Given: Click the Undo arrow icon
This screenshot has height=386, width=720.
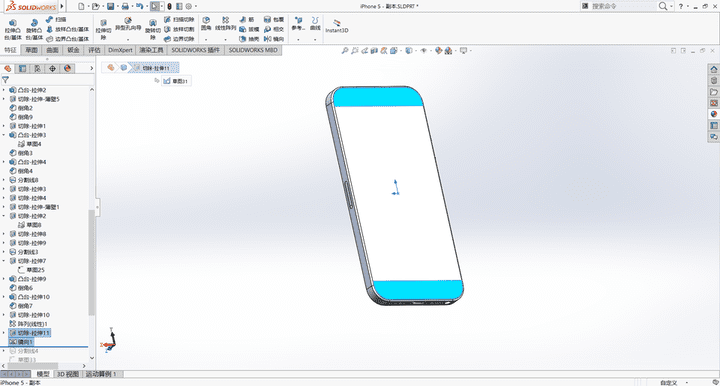Looking at the screenshot, I should pyautogui.click(x=140, y=6).
